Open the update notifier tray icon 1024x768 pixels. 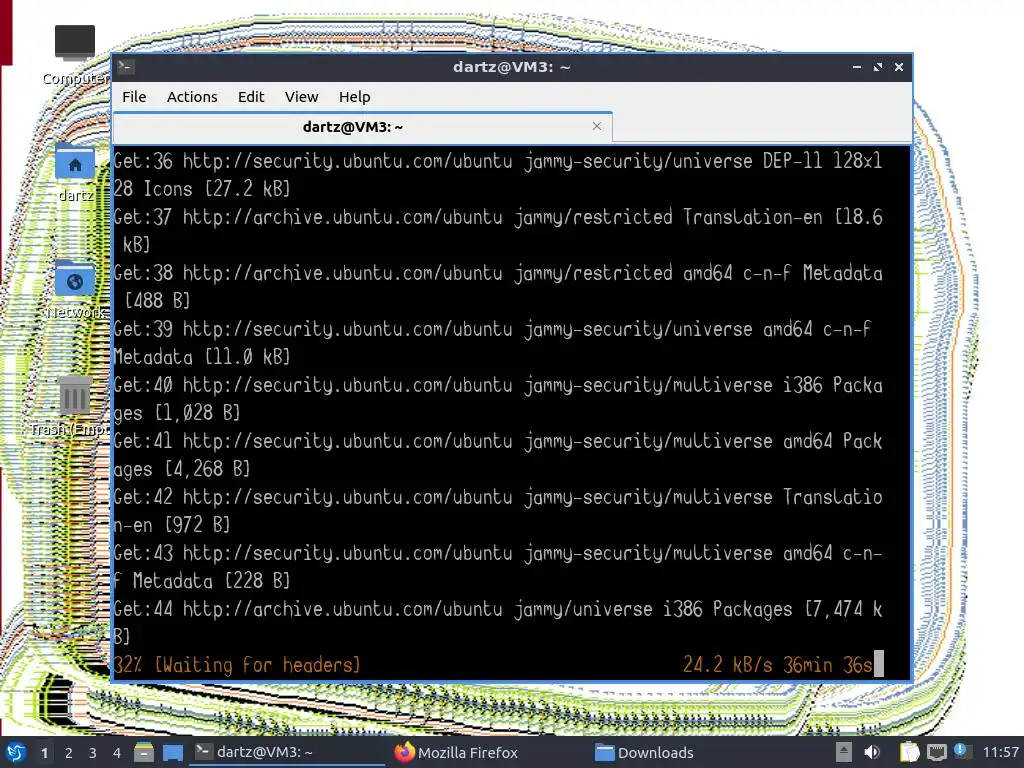coord(961,751)
